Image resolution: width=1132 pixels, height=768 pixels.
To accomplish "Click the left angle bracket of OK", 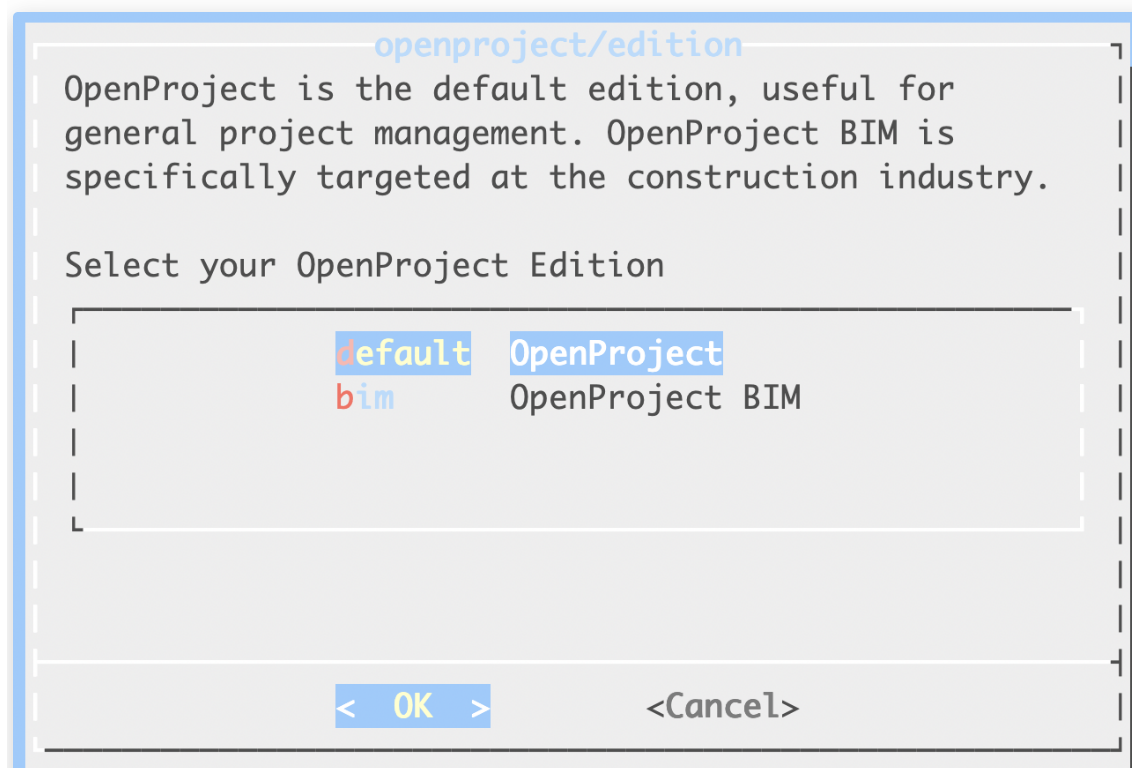I will pyautogui.click(x=346, y=708).
